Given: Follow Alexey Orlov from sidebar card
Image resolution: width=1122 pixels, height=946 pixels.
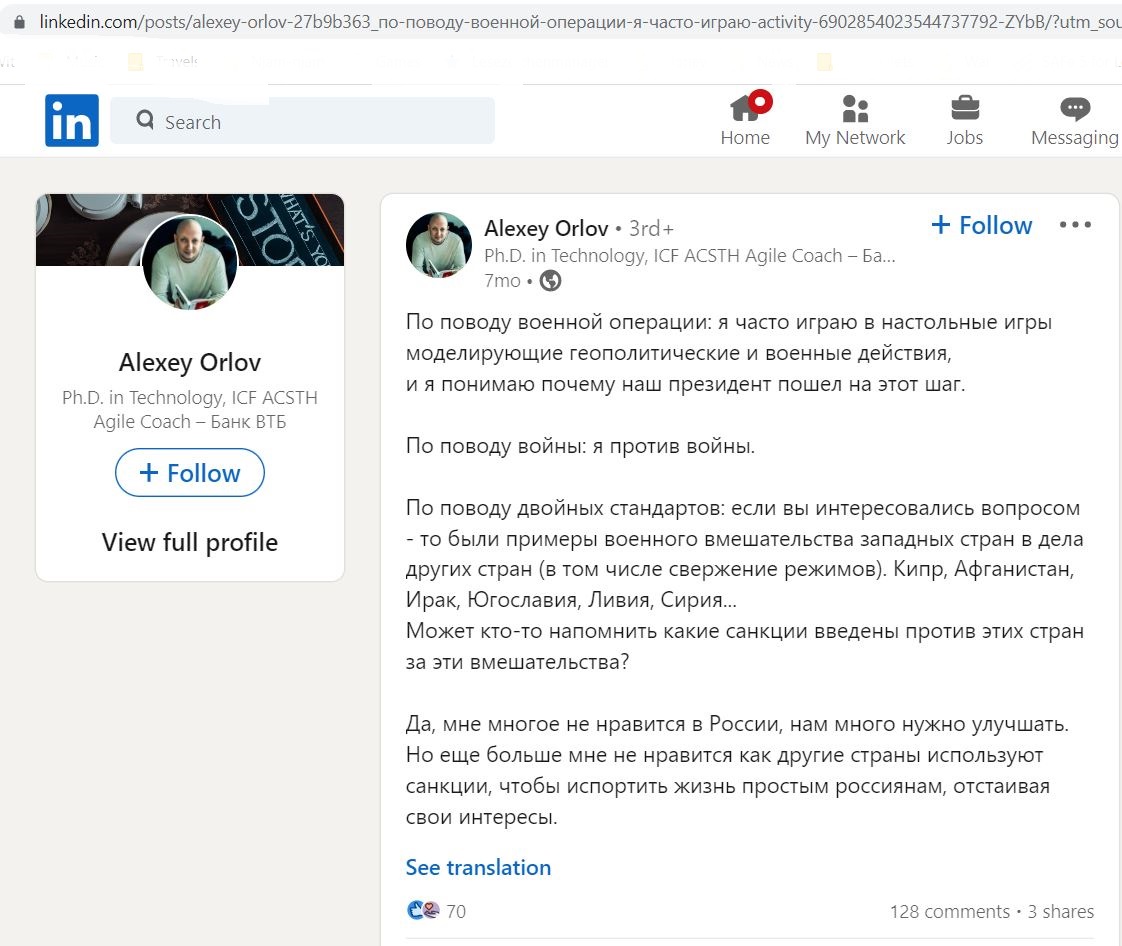Looking at the screenshot, I should click(190, 472).
